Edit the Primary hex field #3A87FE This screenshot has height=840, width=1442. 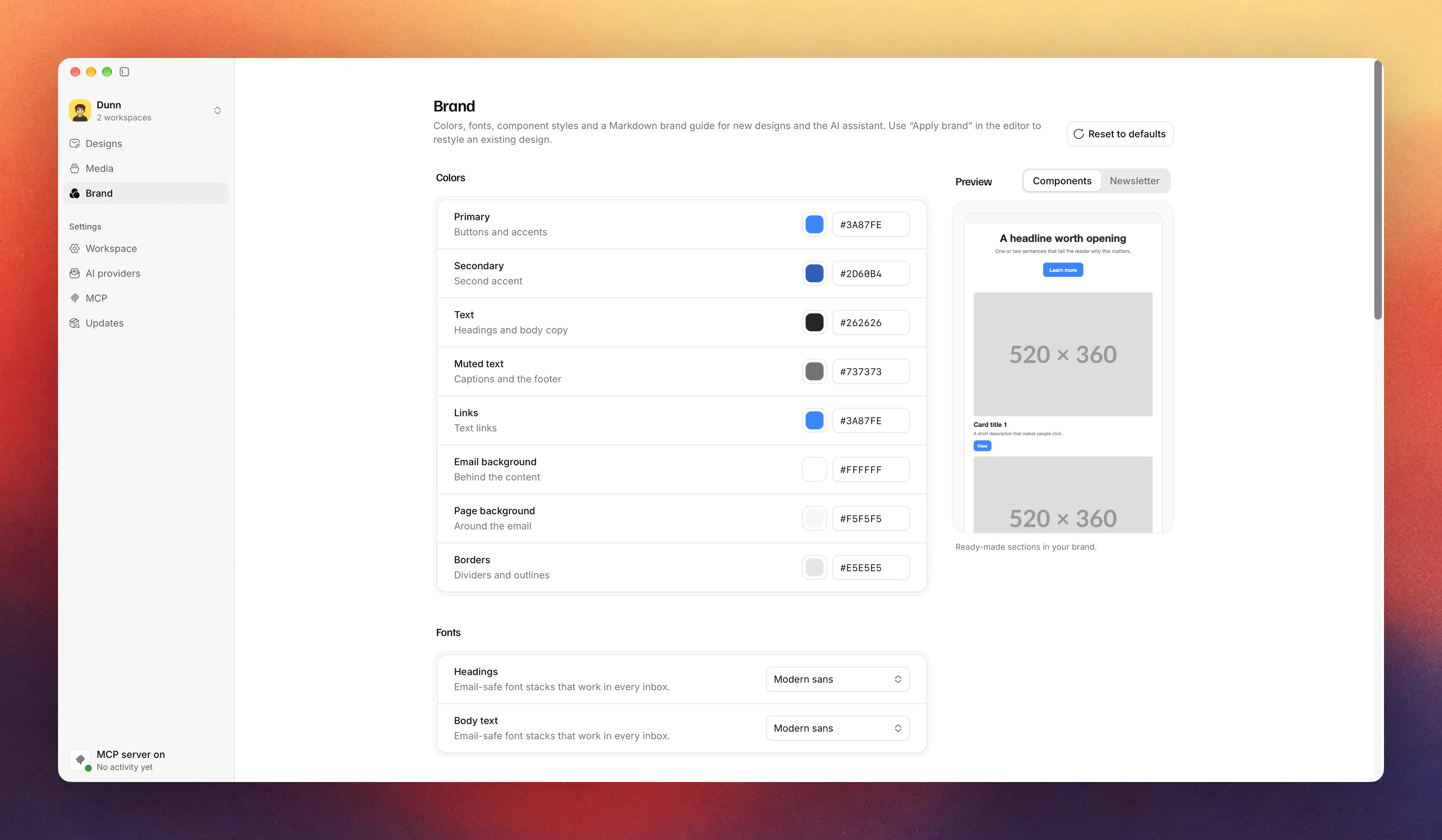pyautogui.click(x=871, y=224)
